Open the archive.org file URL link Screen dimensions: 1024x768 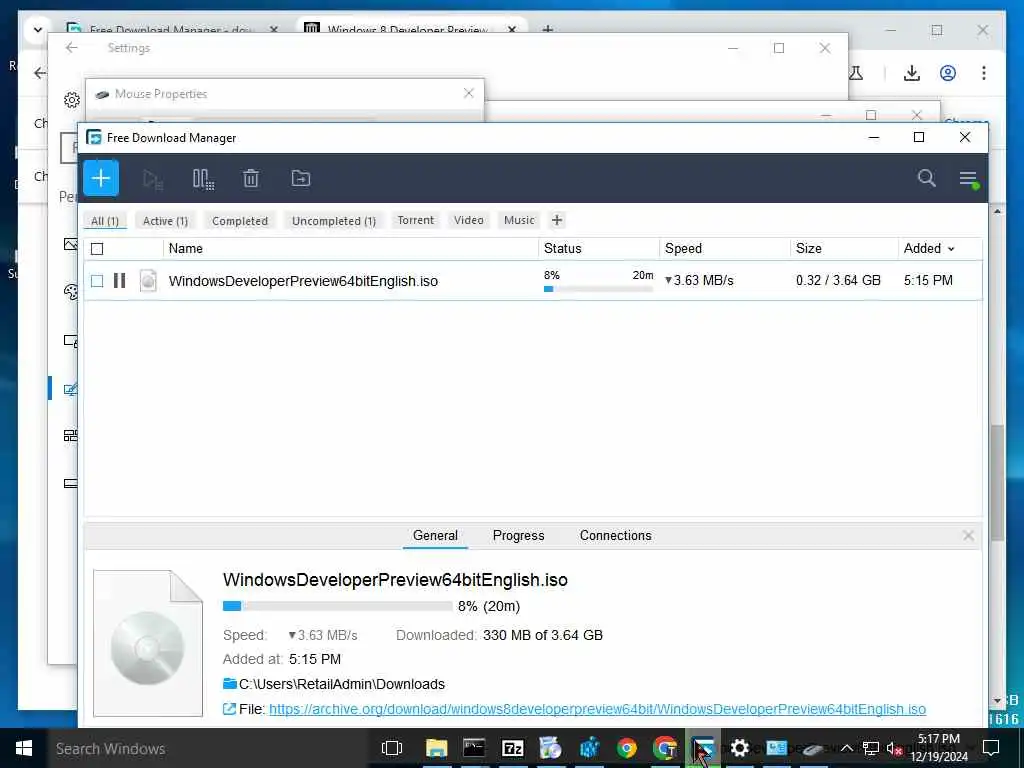(597, 709)
